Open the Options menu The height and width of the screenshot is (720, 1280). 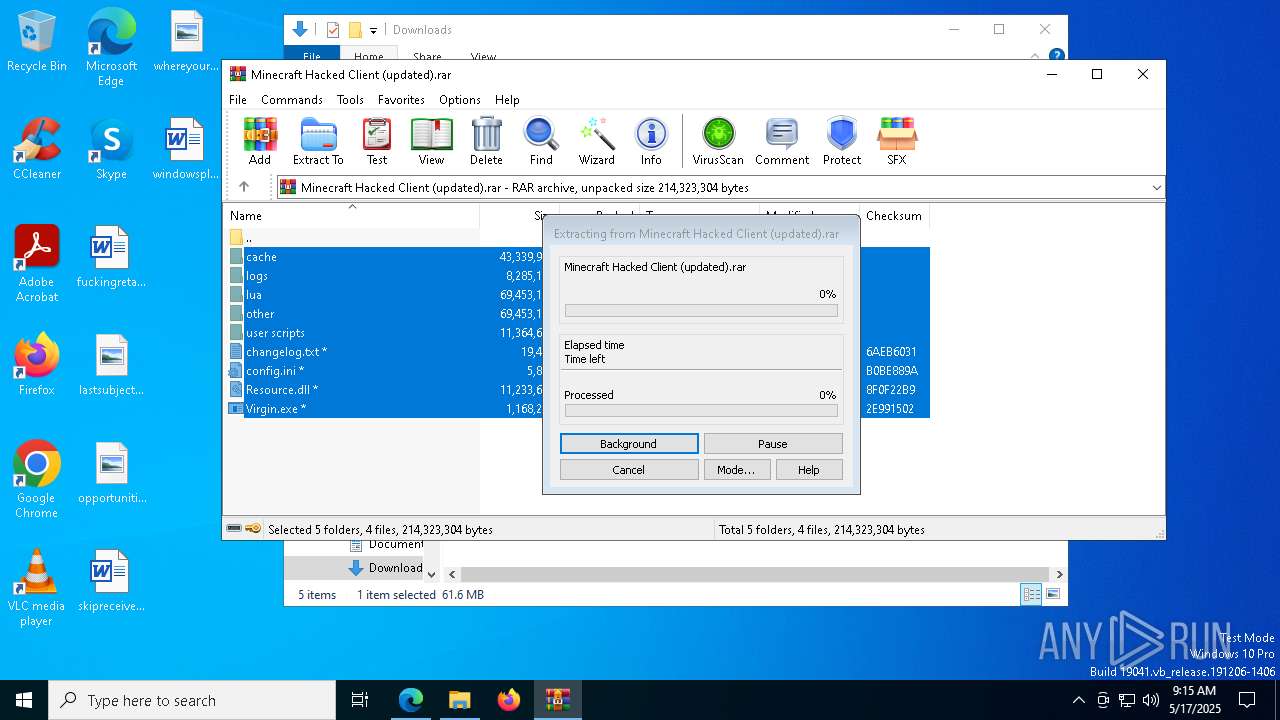pyautogui.click(x=460, y=100)
